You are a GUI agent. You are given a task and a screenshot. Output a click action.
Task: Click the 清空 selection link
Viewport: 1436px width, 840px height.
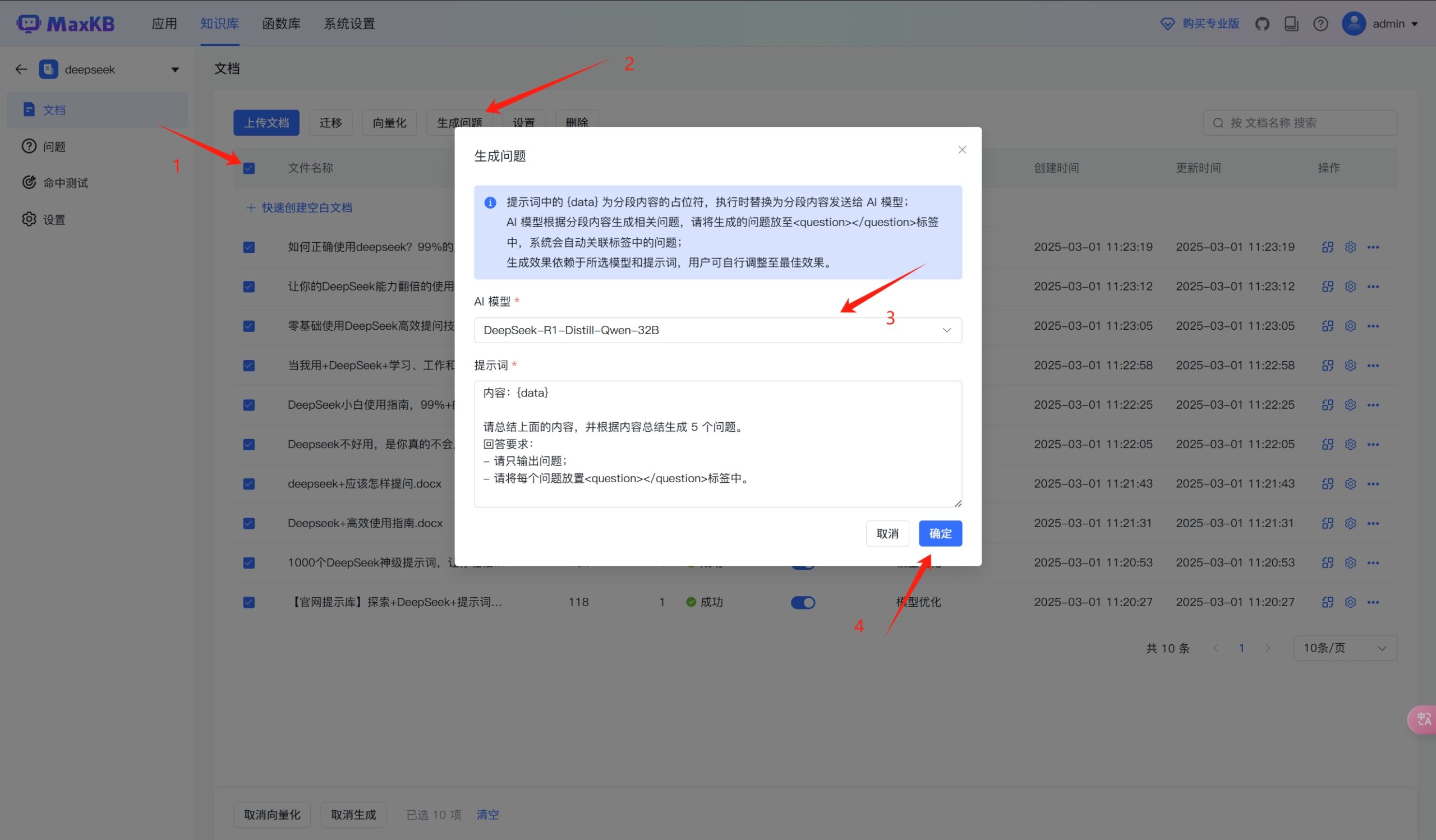point(487,815)
